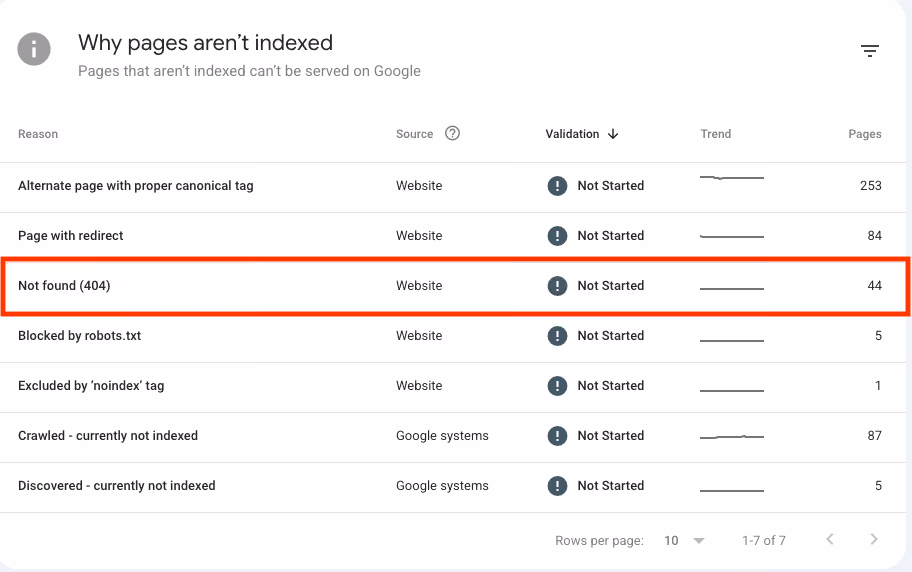Click the validation icon in Not found (404) row

pos(557,286)
